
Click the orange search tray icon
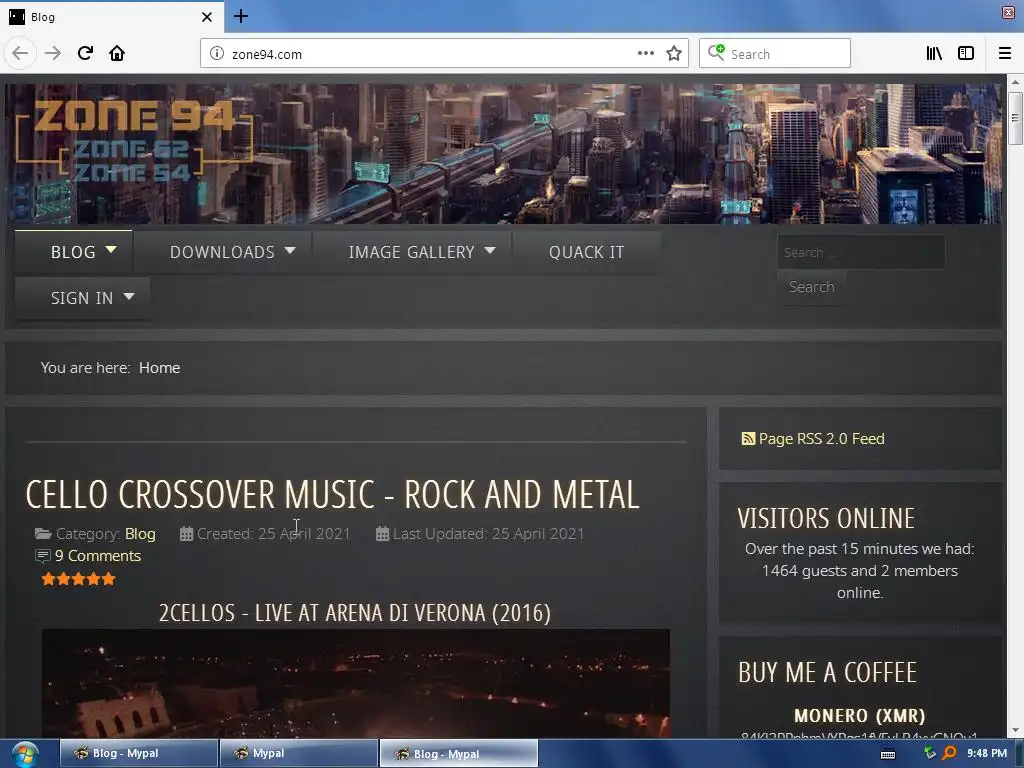click(949, 753)
